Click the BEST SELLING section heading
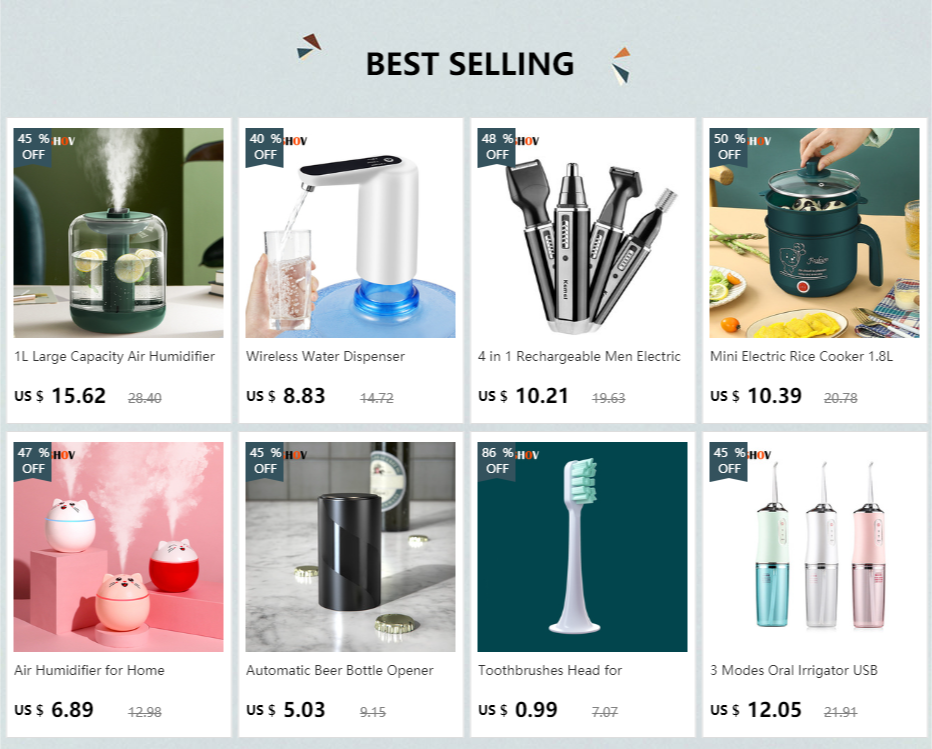 pos(470,64)
